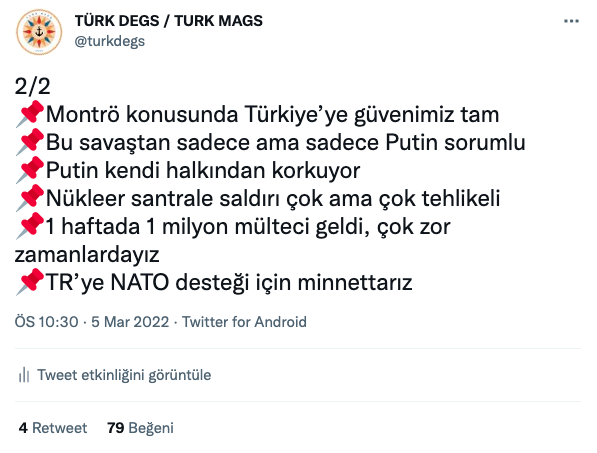Click pushpin emoji before TR'ye NATO line
This screenshot has width=597, height=453.
(x=30, y=282)
